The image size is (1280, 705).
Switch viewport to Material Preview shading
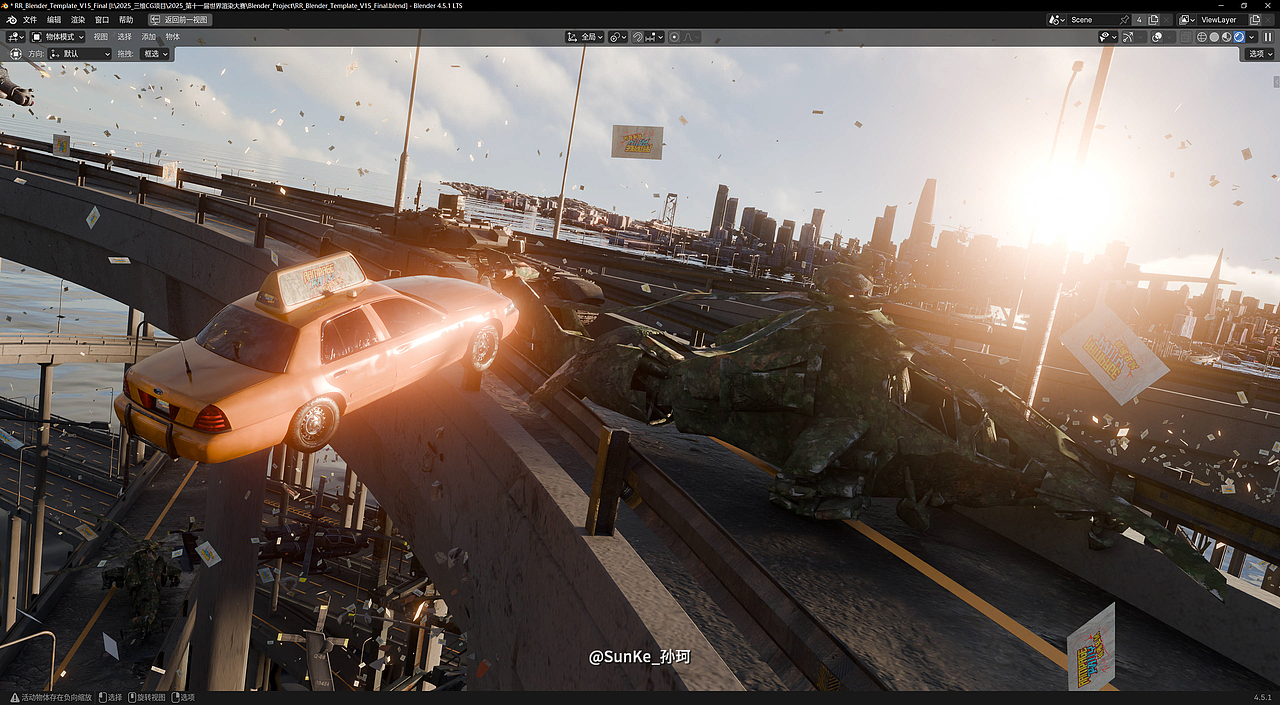pyautogui.click(x=1227, y=37)
